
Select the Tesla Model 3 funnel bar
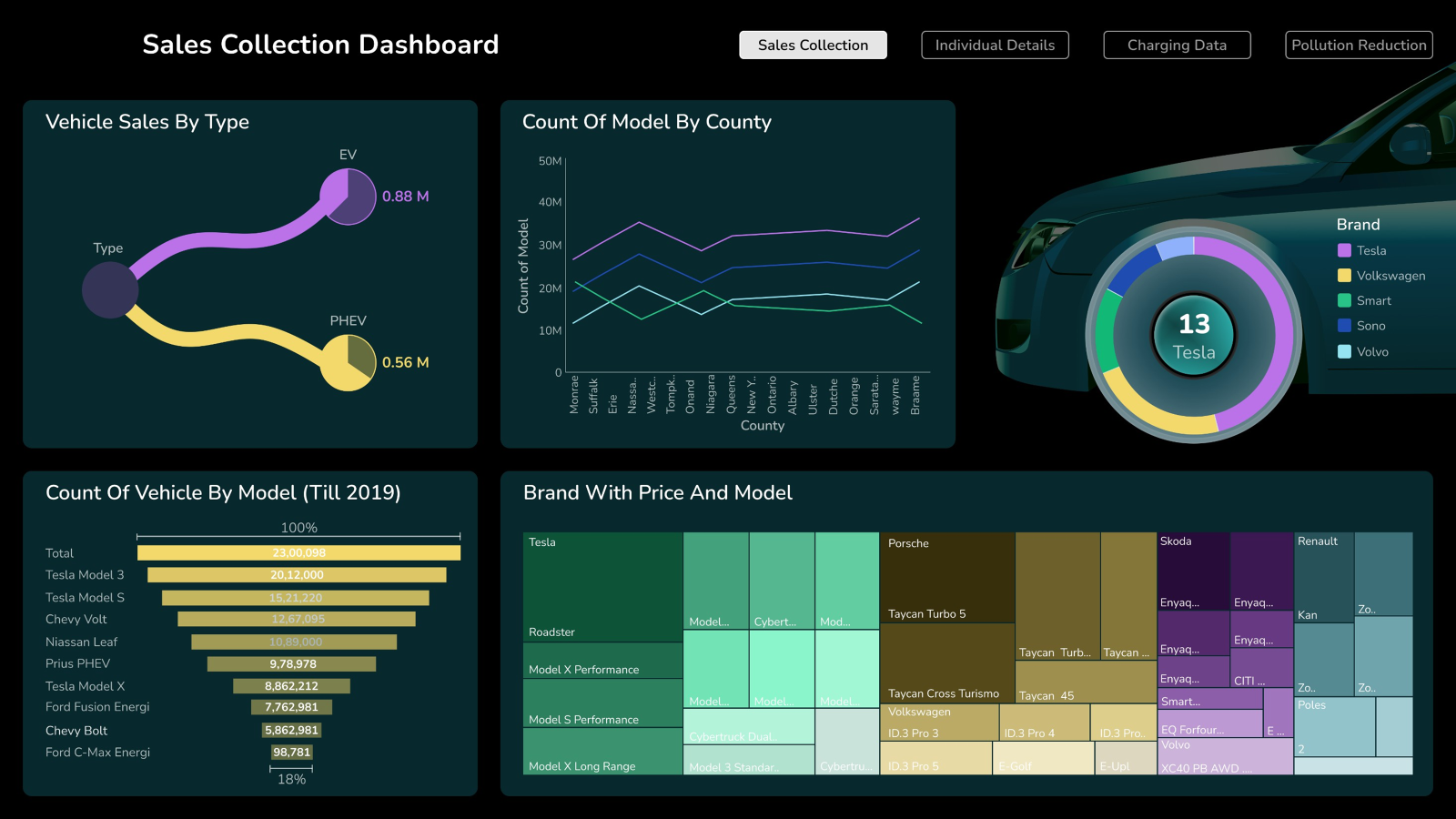pos(297,575)
